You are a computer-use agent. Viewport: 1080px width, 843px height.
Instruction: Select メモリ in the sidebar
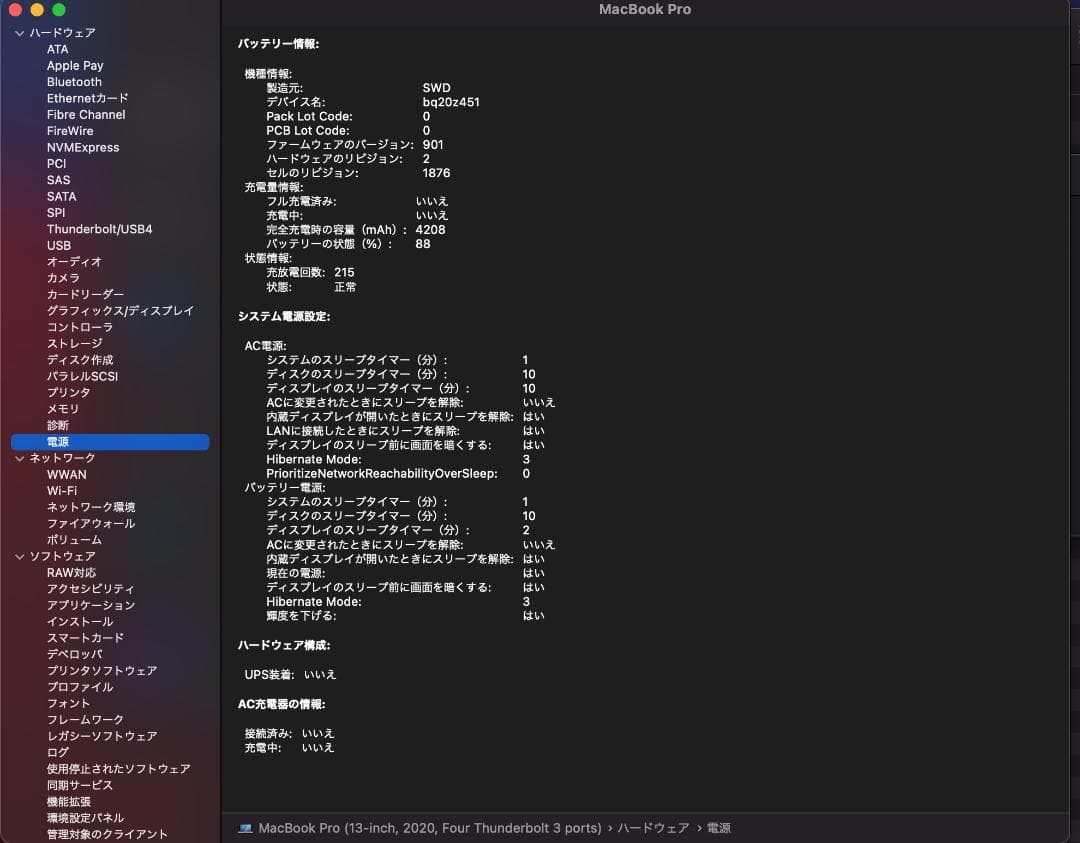coord(63,409)
